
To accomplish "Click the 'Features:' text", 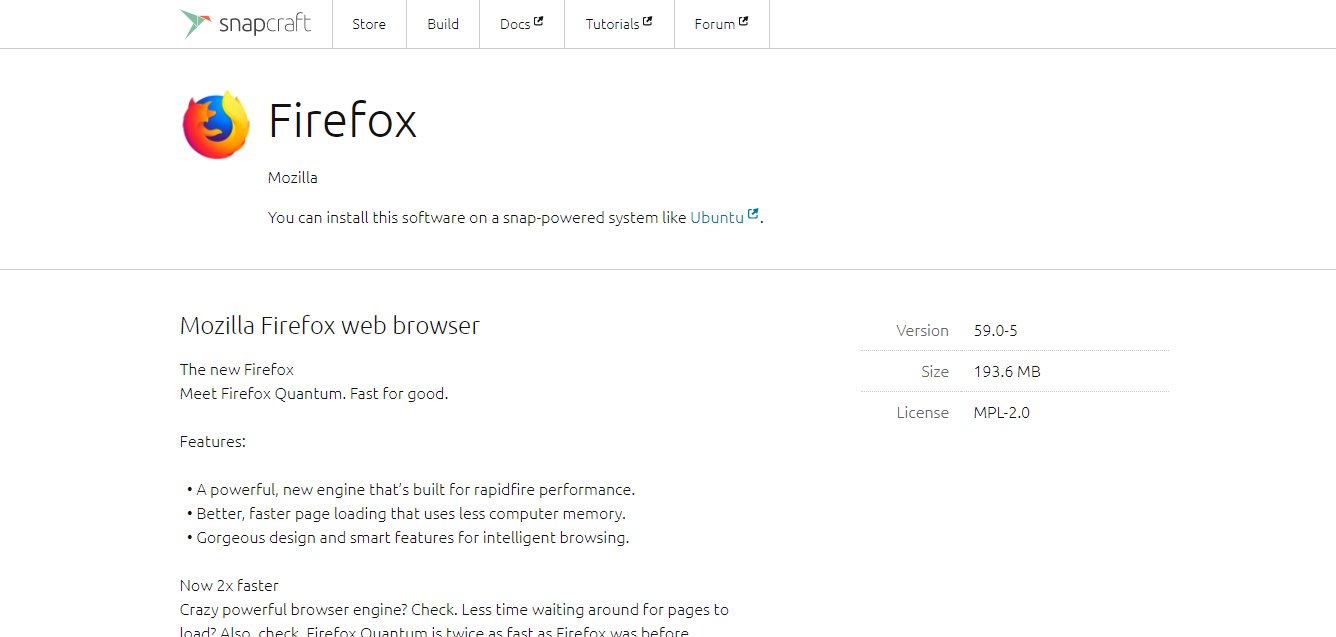I will 213,441.
